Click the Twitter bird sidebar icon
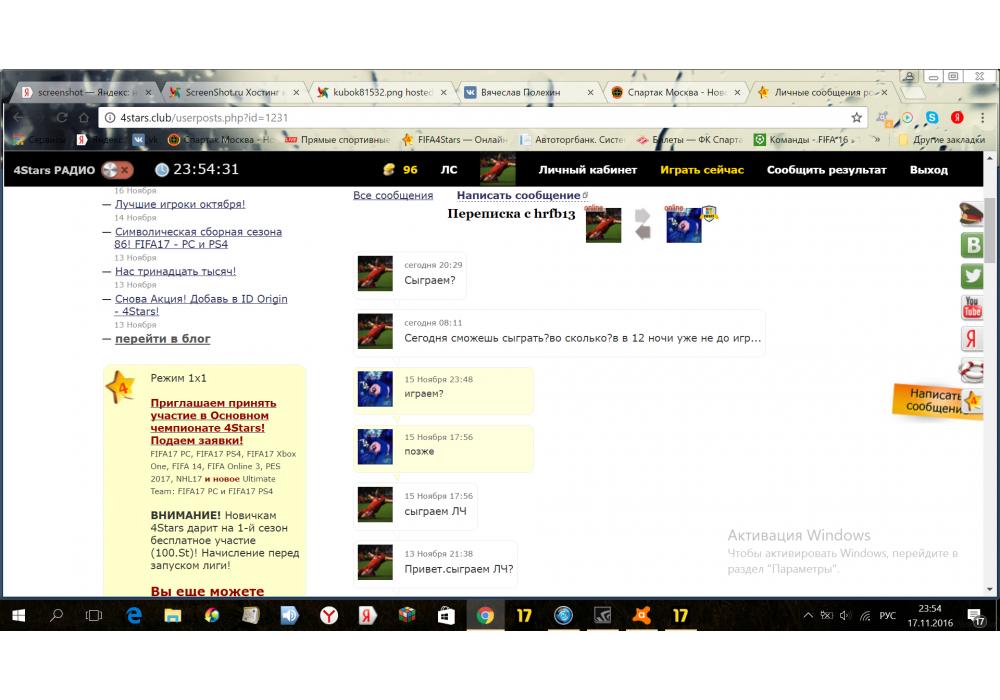This screenshot has width=1000, height=700. point(971,276)
